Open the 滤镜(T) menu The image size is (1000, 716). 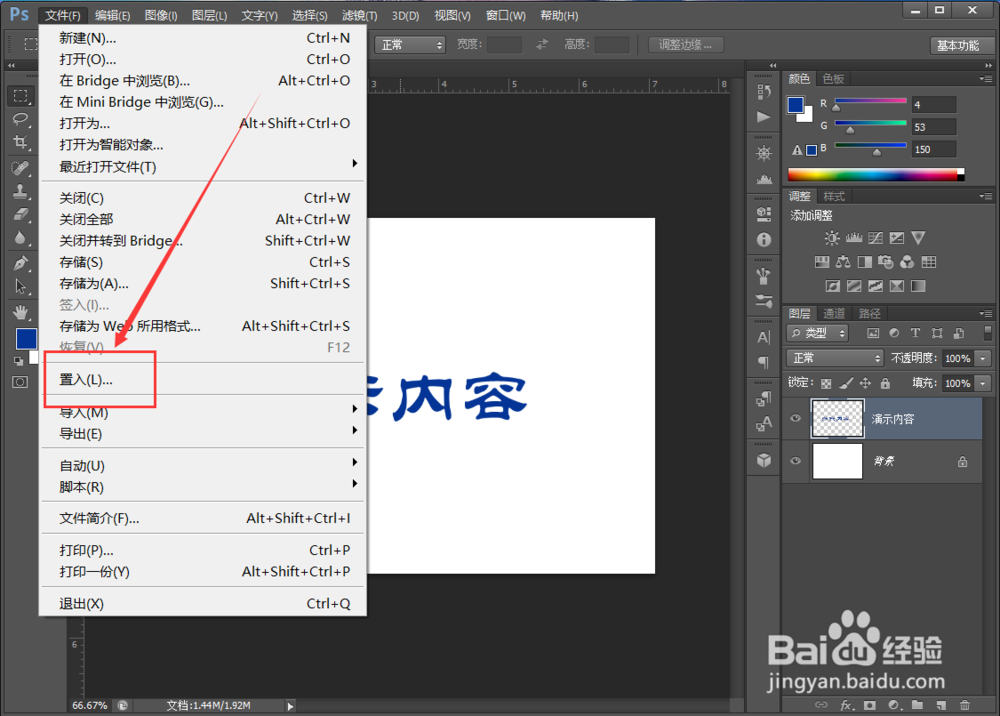coord(359,15)
